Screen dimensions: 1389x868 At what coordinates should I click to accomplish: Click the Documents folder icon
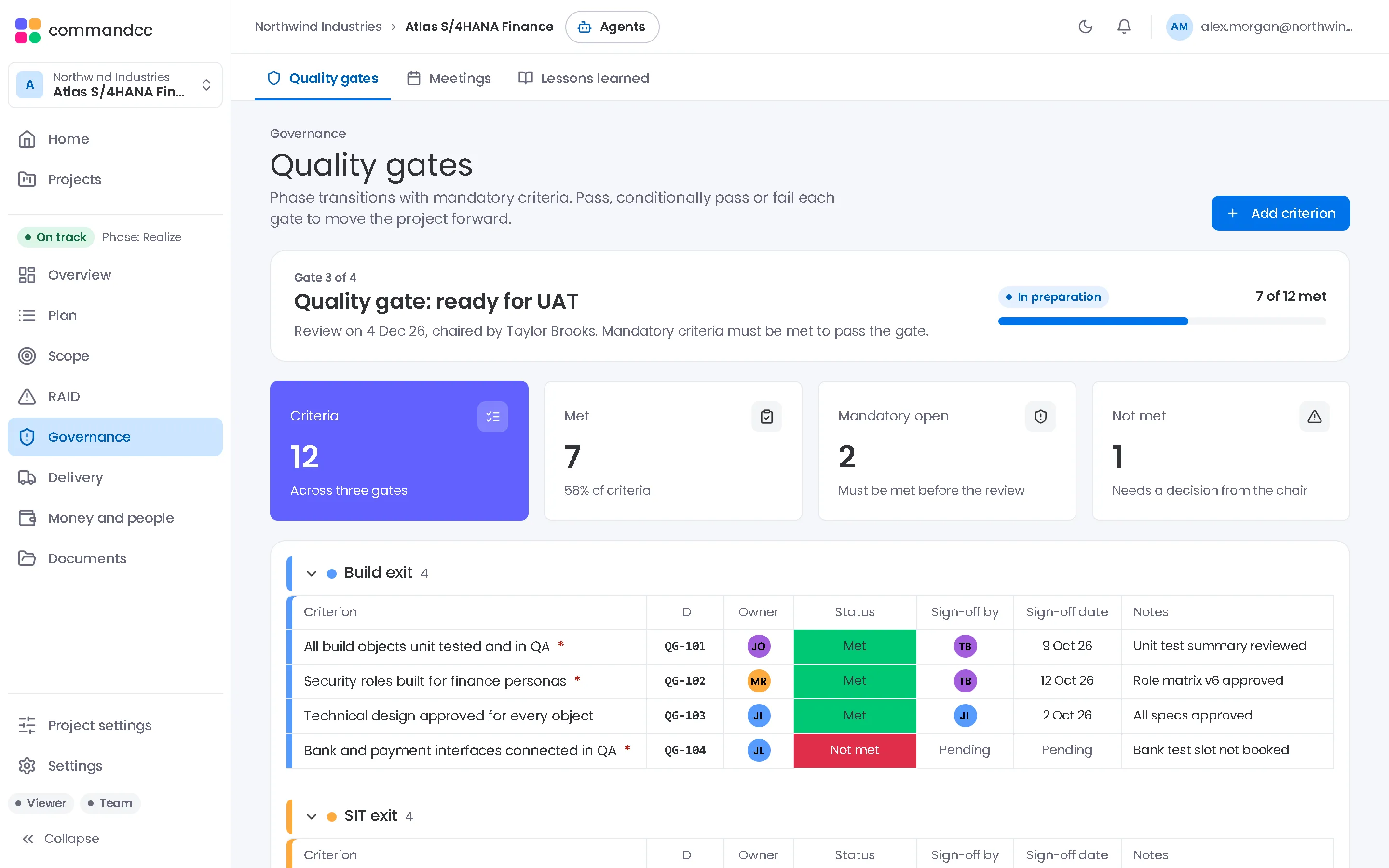pos(27,558)
